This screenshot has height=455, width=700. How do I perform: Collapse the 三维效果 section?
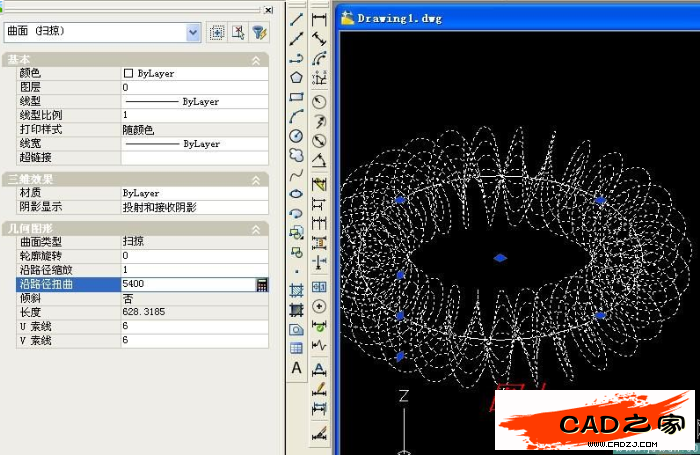click(256, 179)
